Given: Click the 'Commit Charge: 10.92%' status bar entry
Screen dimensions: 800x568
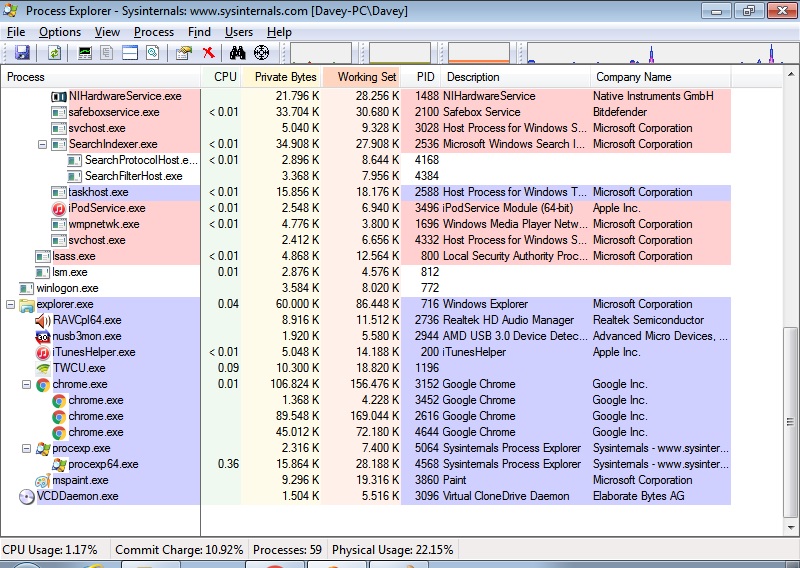Looking at the screenshot, I should pyautogui.click(x=179, y=550).
